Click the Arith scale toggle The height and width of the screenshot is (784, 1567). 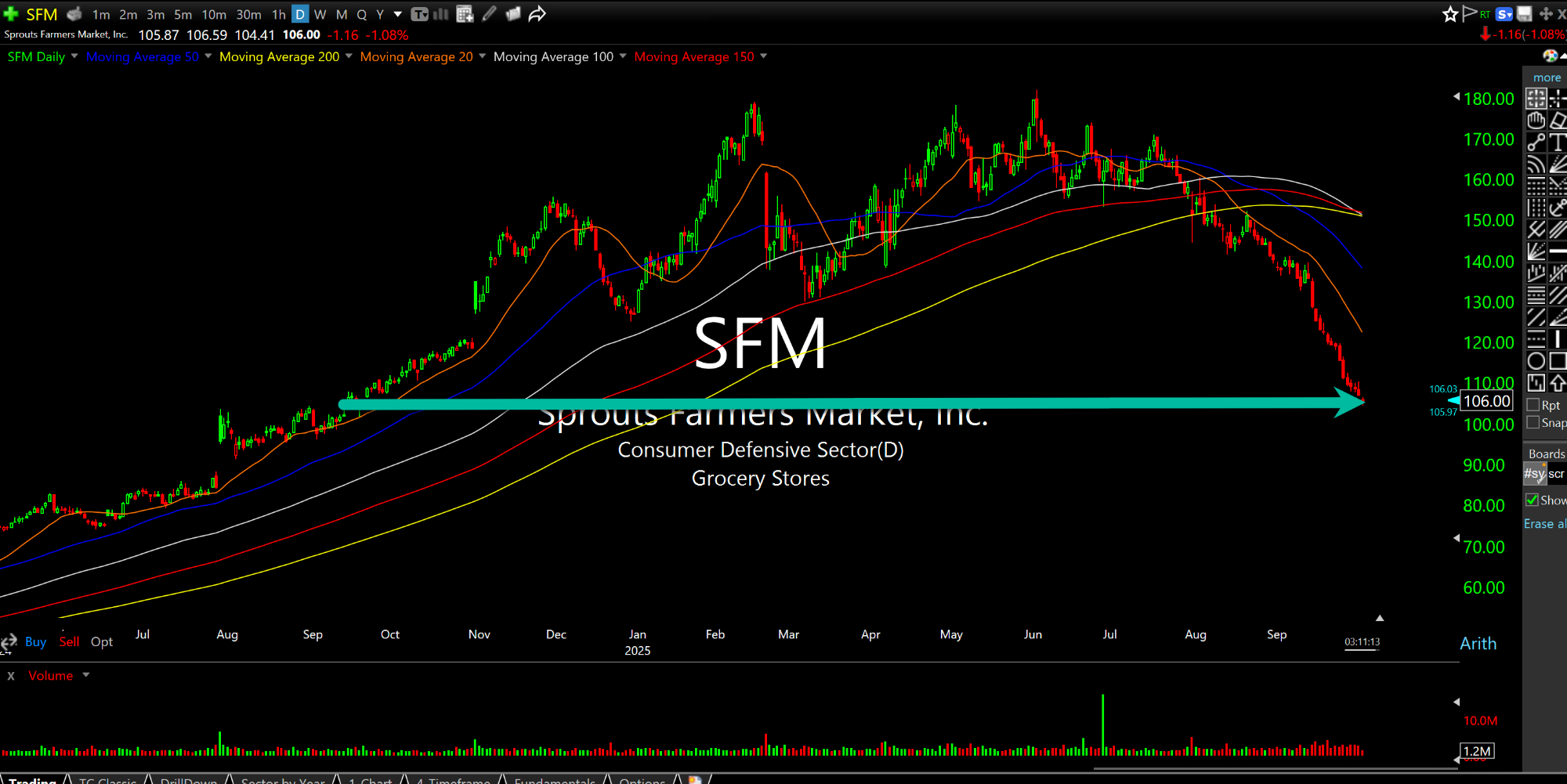1478,644
